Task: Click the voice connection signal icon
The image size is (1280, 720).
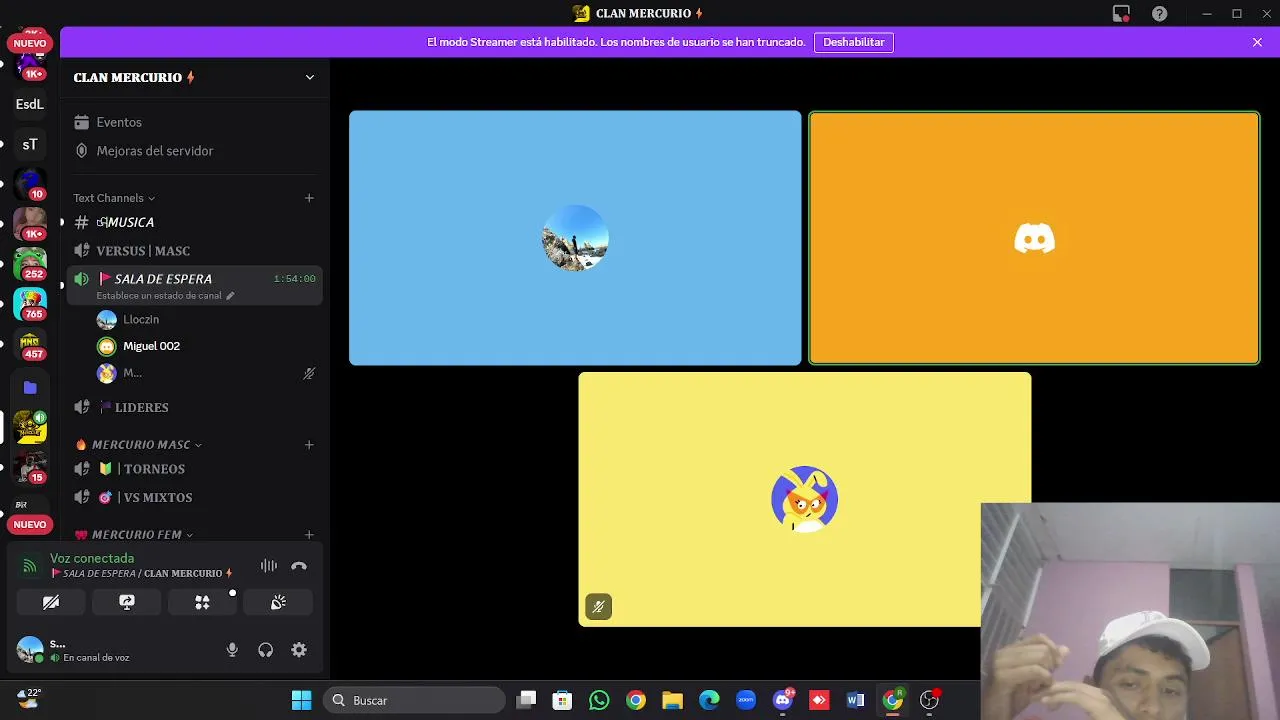Action: (x=30, y=566)
